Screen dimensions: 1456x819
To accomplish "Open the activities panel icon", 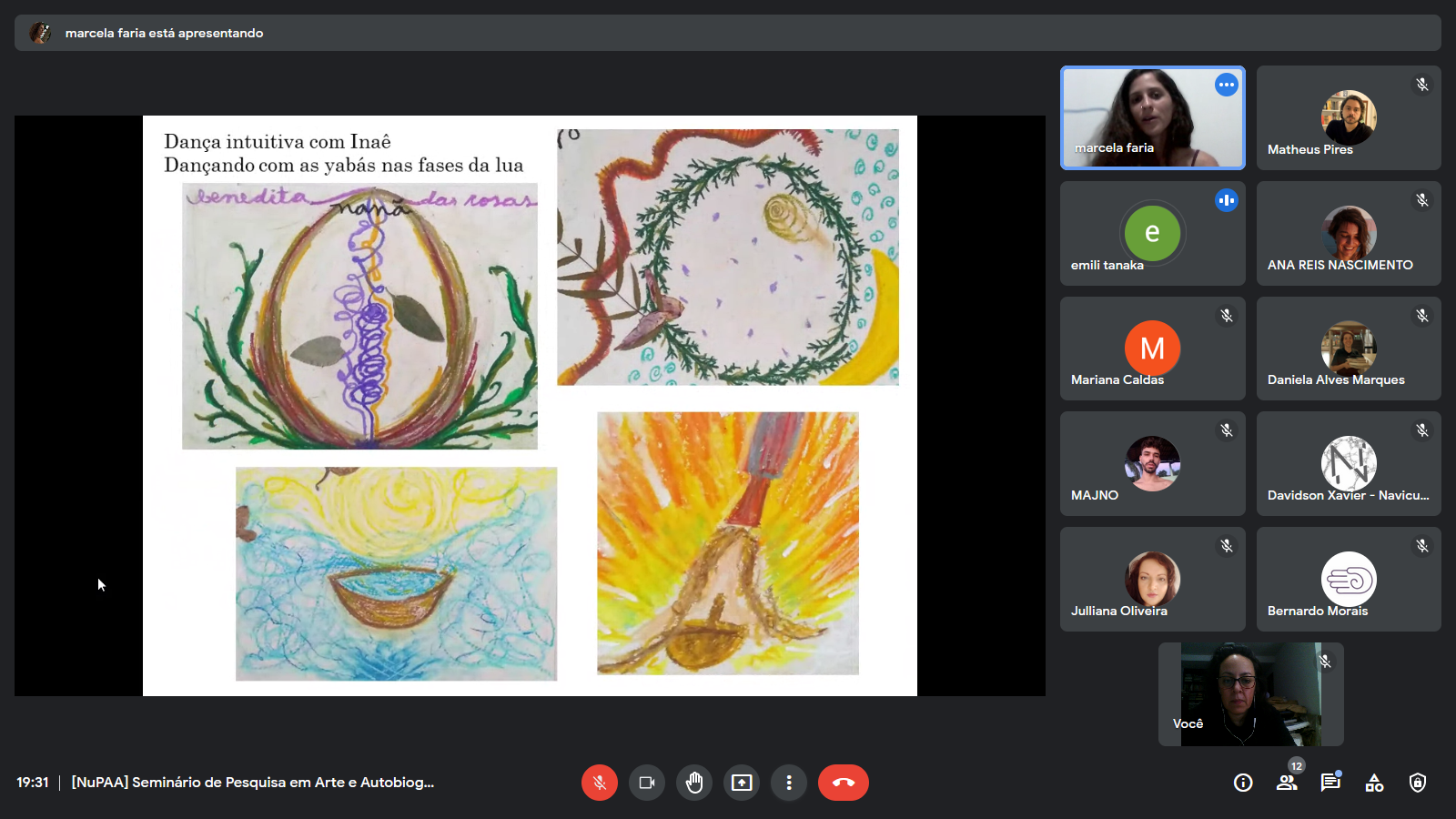I will point(1374,783).
